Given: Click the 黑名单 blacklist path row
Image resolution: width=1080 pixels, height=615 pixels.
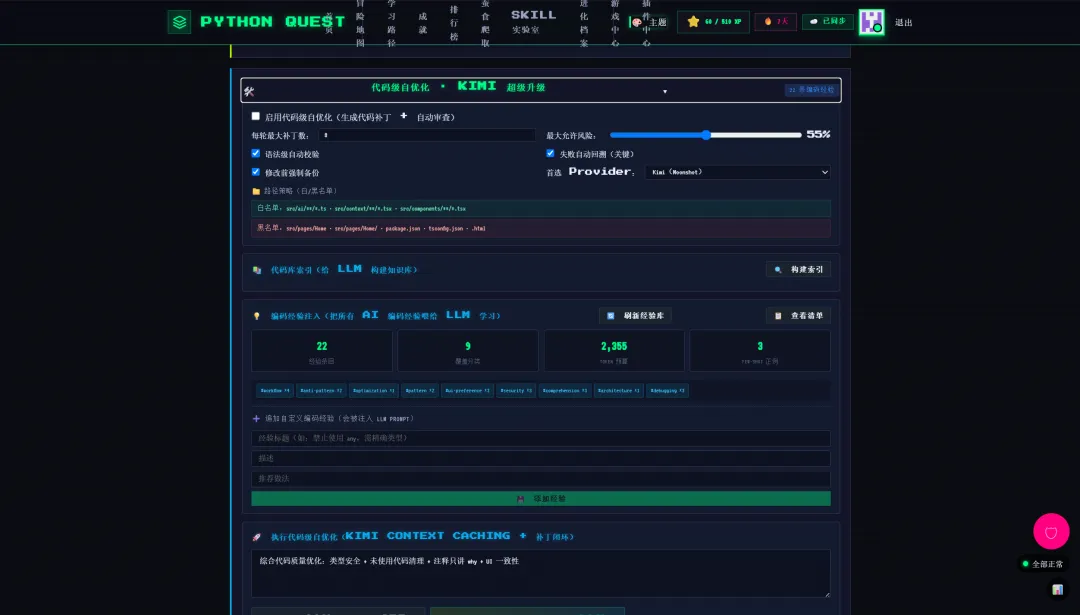Looking at the screenshot, I should click(541, 228).
